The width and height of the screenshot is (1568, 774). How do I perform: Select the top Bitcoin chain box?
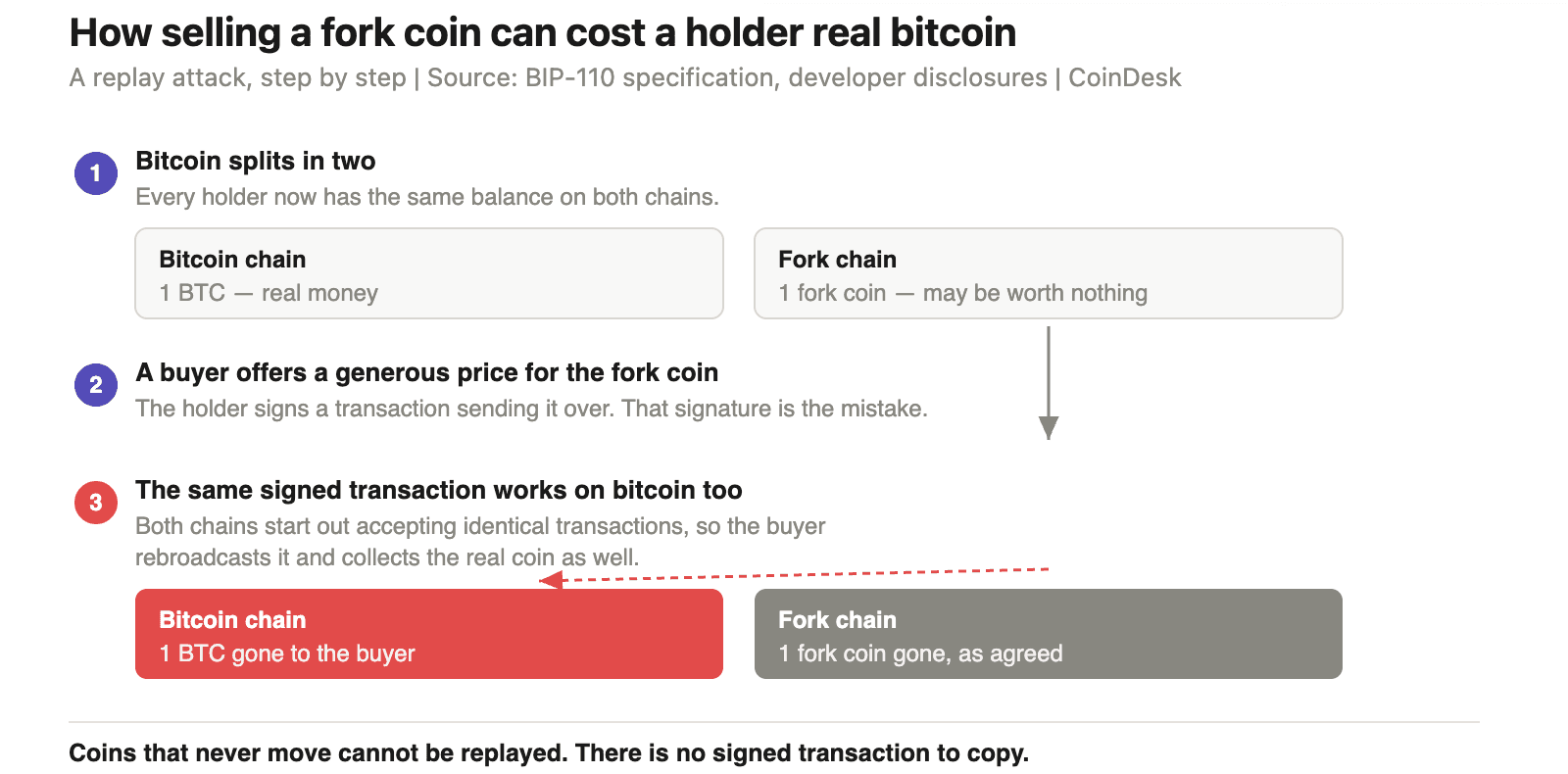tap(429, 273)
